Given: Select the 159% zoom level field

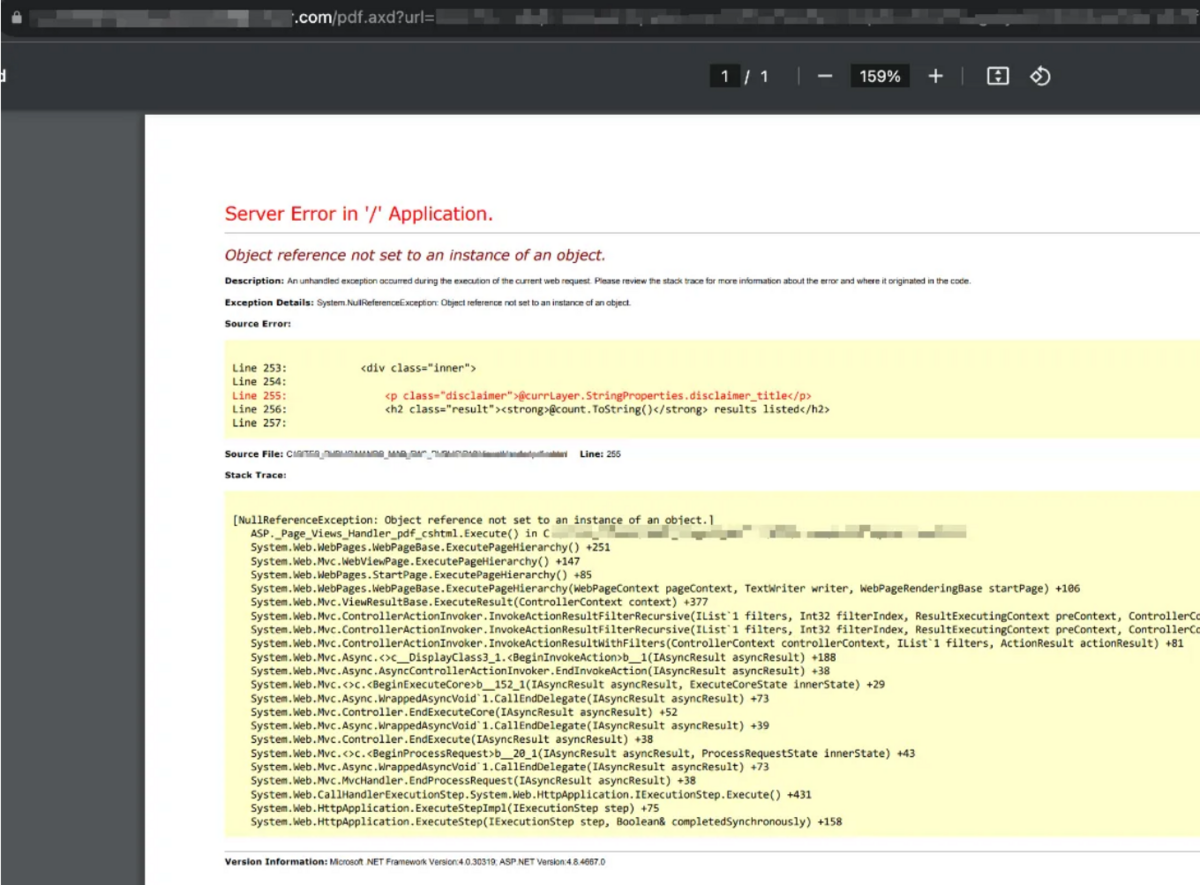Looking at the screenshot, I should click(880, 76).
